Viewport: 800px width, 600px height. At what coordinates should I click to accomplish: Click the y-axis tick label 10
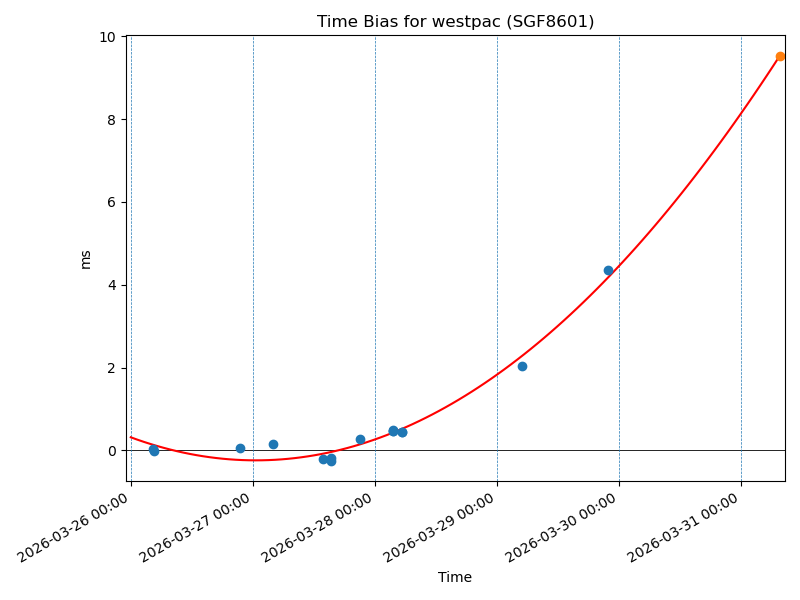pyautogui.click(x=108, y=37)
